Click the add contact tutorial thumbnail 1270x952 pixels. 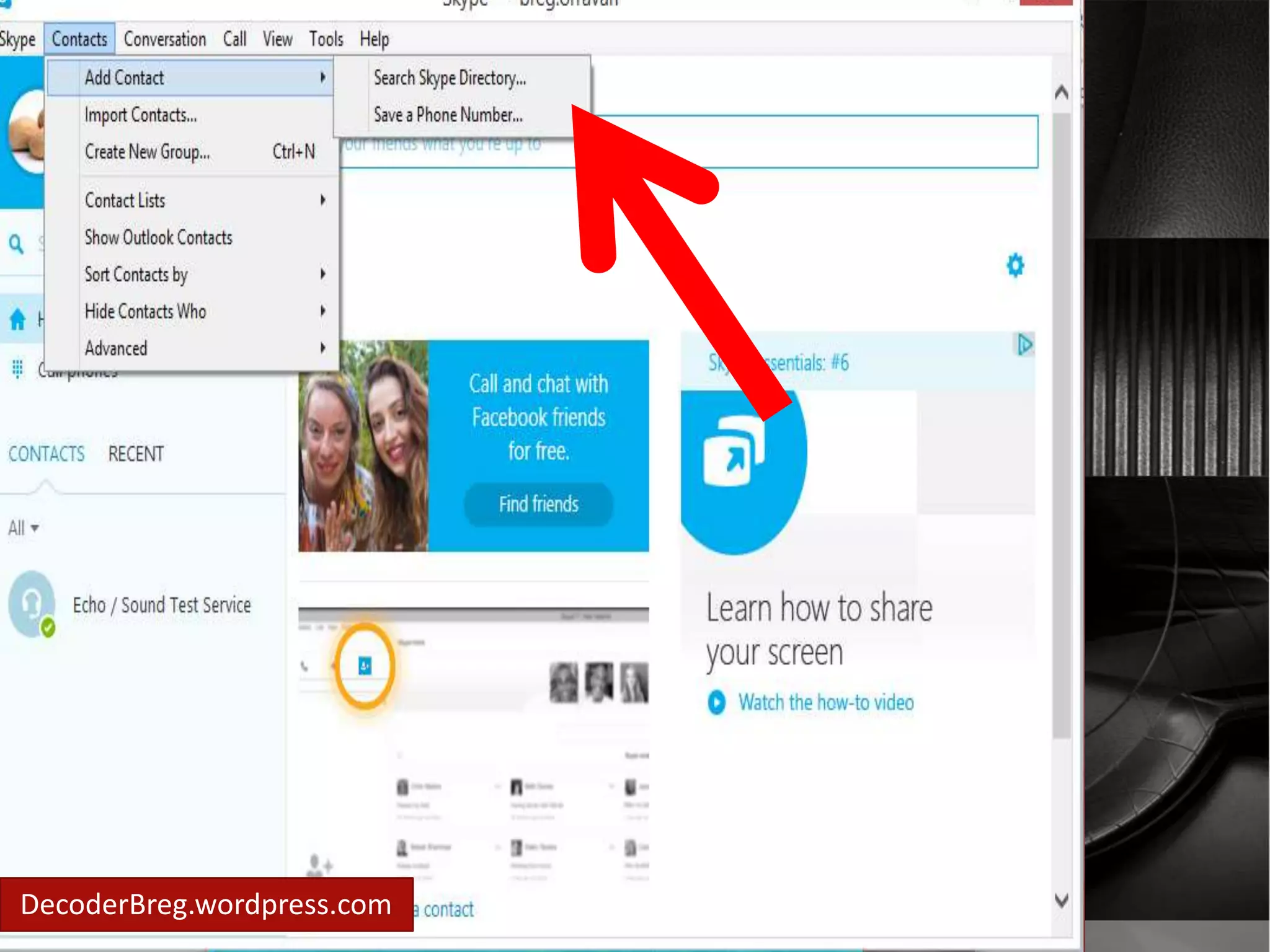coord(474,744)
